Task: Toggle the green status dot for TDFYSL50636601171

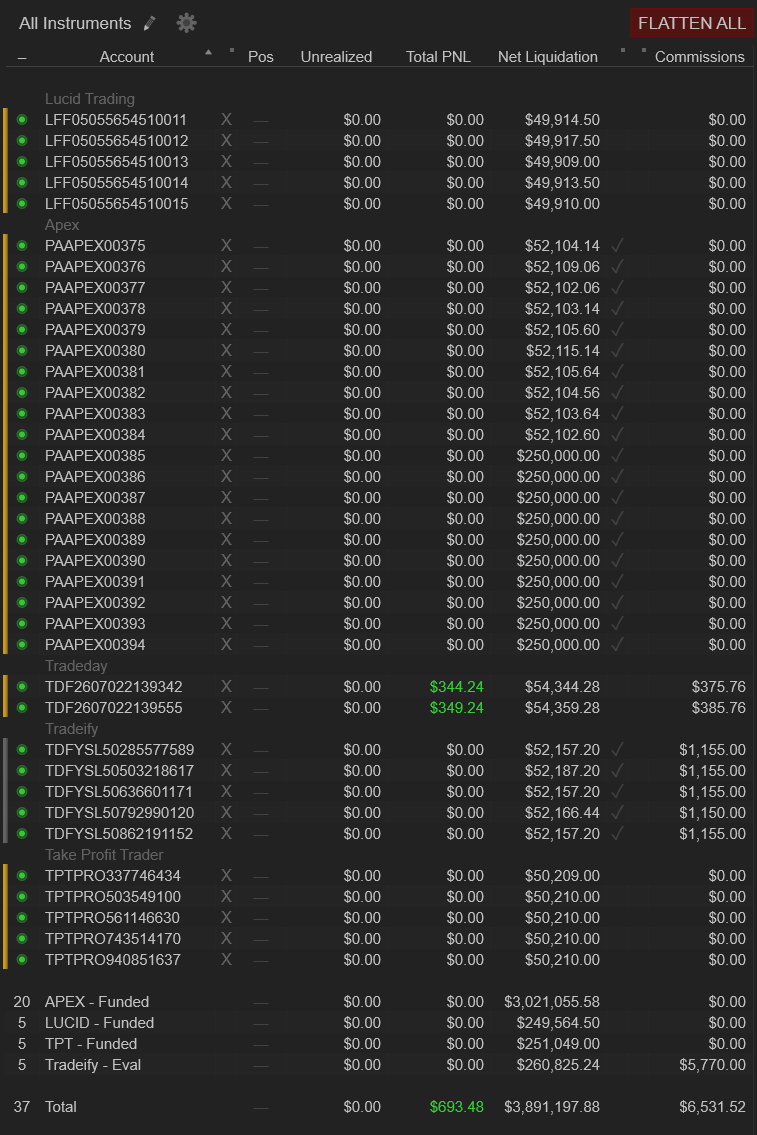Action: tap(22, 791)
